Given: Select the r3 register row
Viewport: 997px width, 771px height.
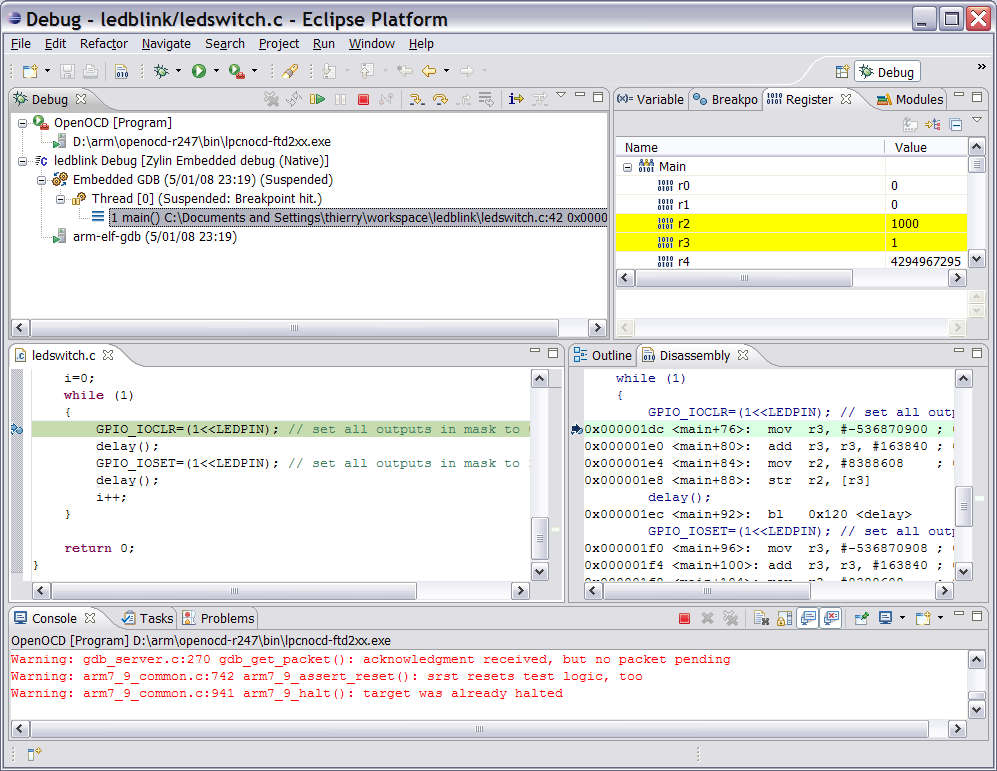Looking at the screenshot, I should pos(792,243).
